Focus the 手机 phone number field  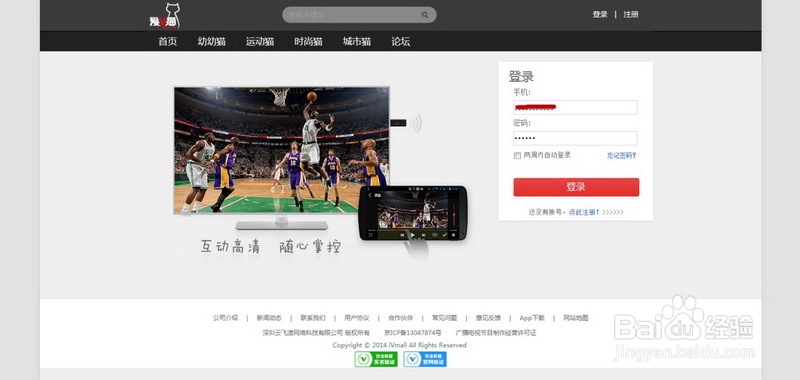coord(575,107)
